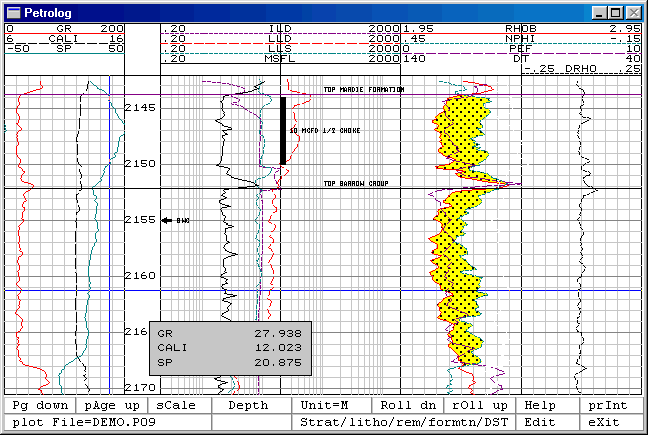Click the gray GR/CALI/SP readout box
The height and width of the screenshot is (435, 648).
230,348
